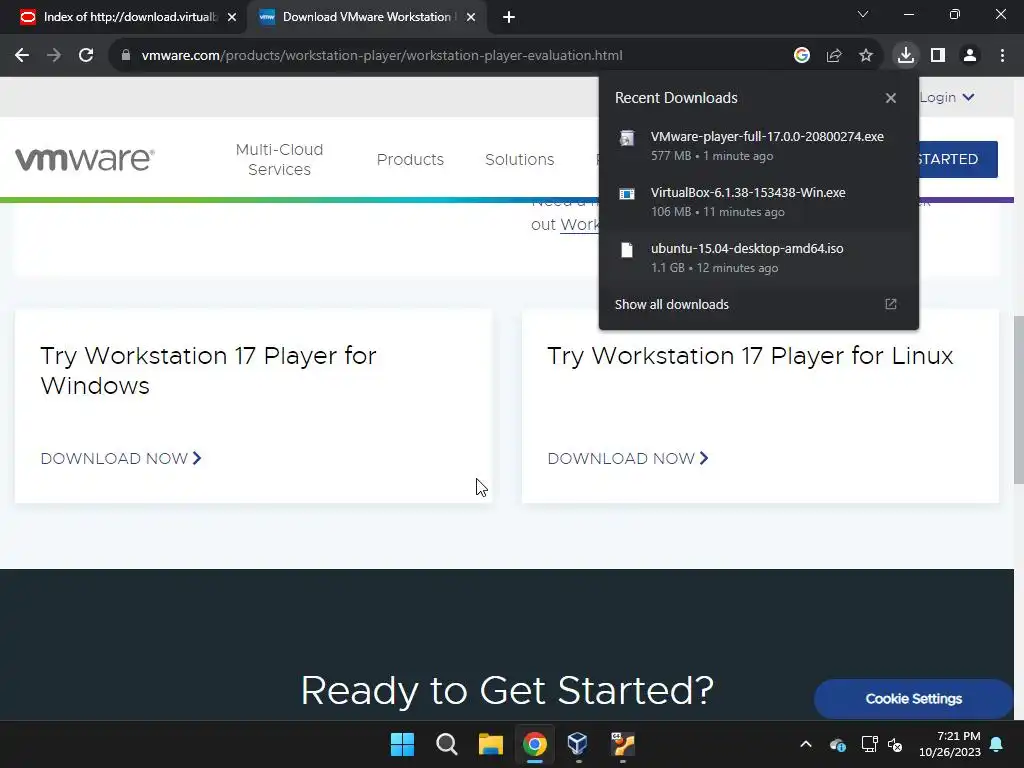Show hidden system tray icons
Screen dimensions: 1024x768
(x=806, y=744)
